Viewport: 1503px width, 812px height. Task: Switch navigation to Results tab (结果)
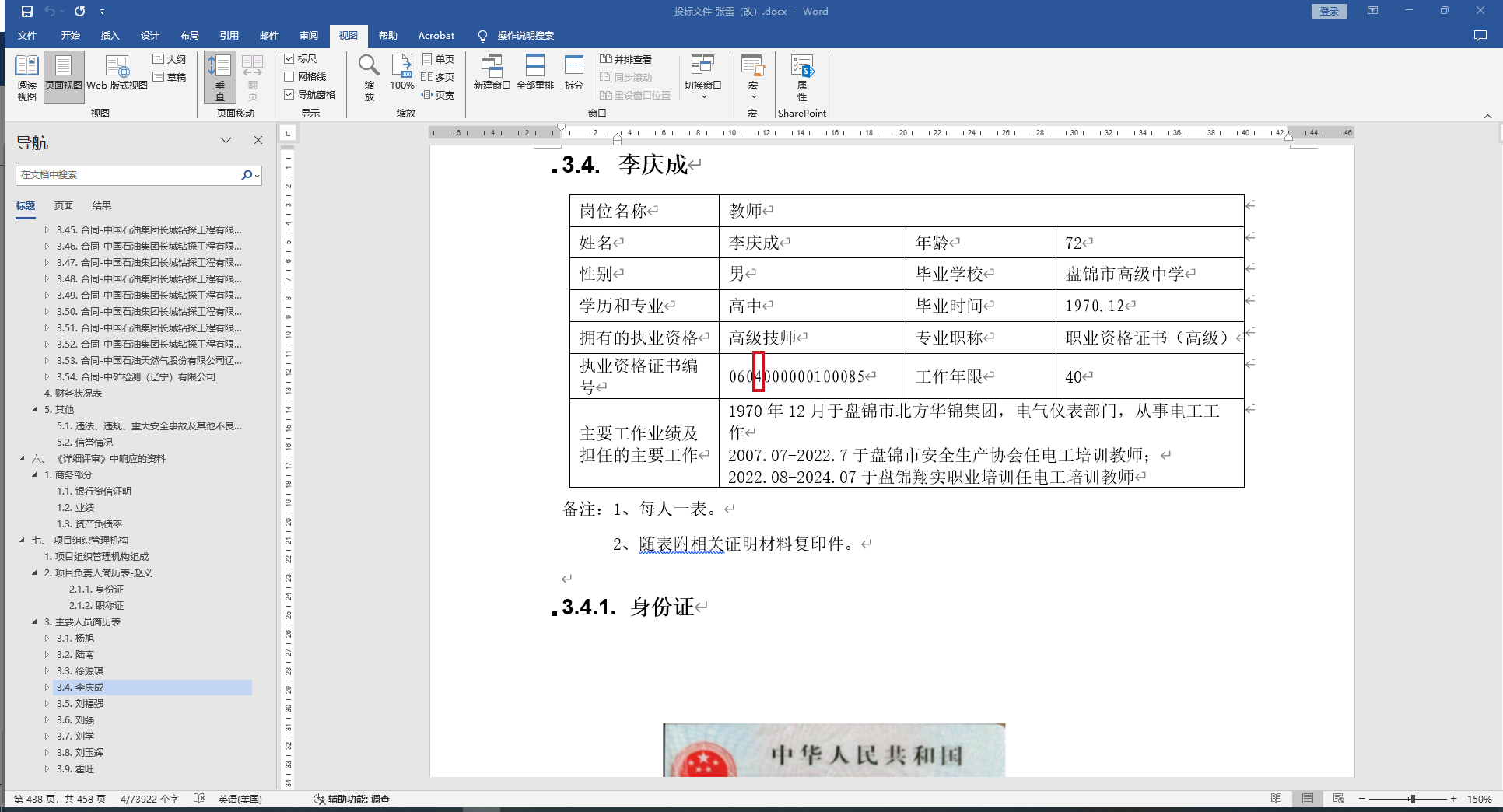click(102, 206)
